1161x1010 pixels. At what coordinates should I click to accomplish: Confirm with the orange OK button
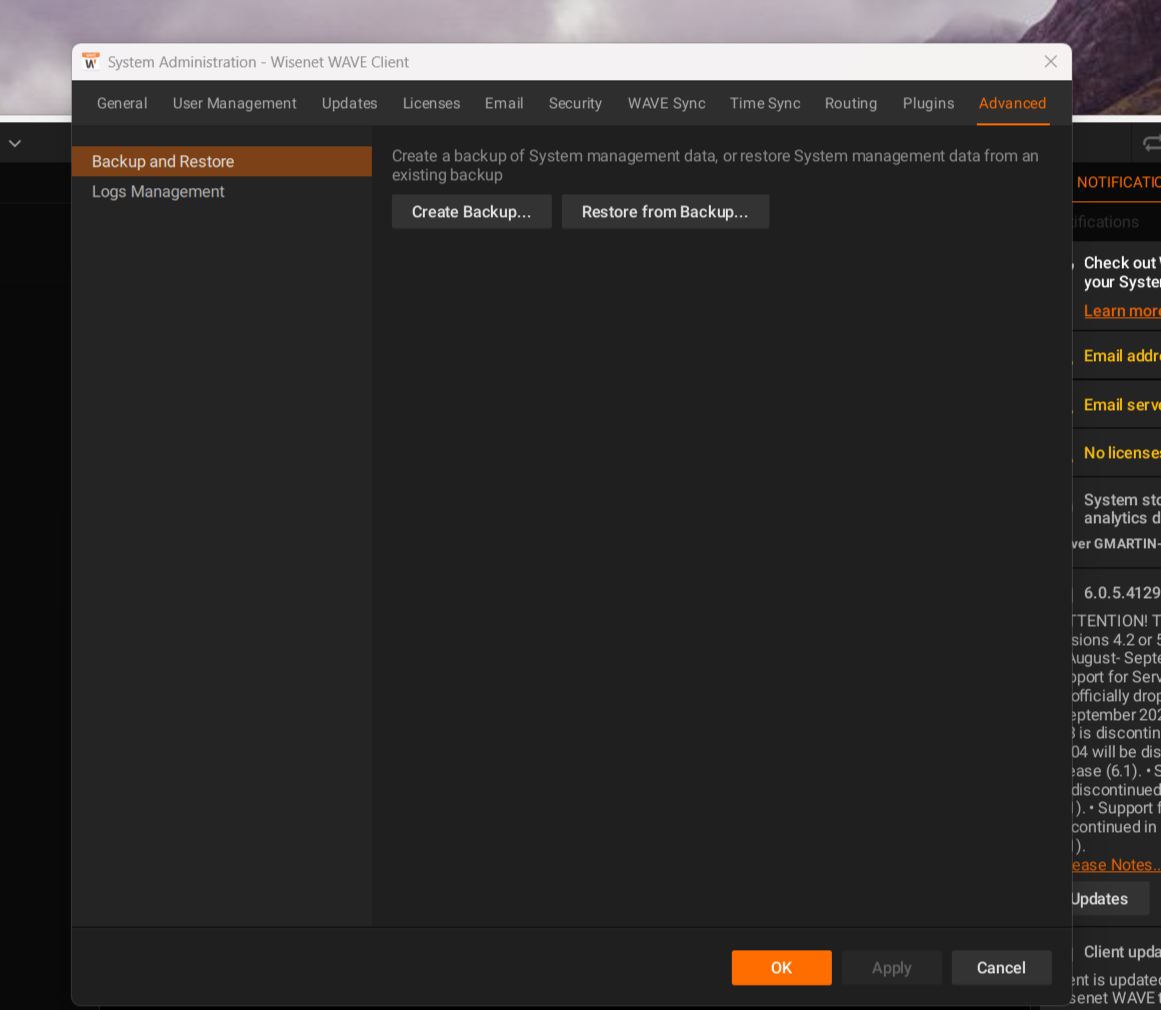point(781,967)
